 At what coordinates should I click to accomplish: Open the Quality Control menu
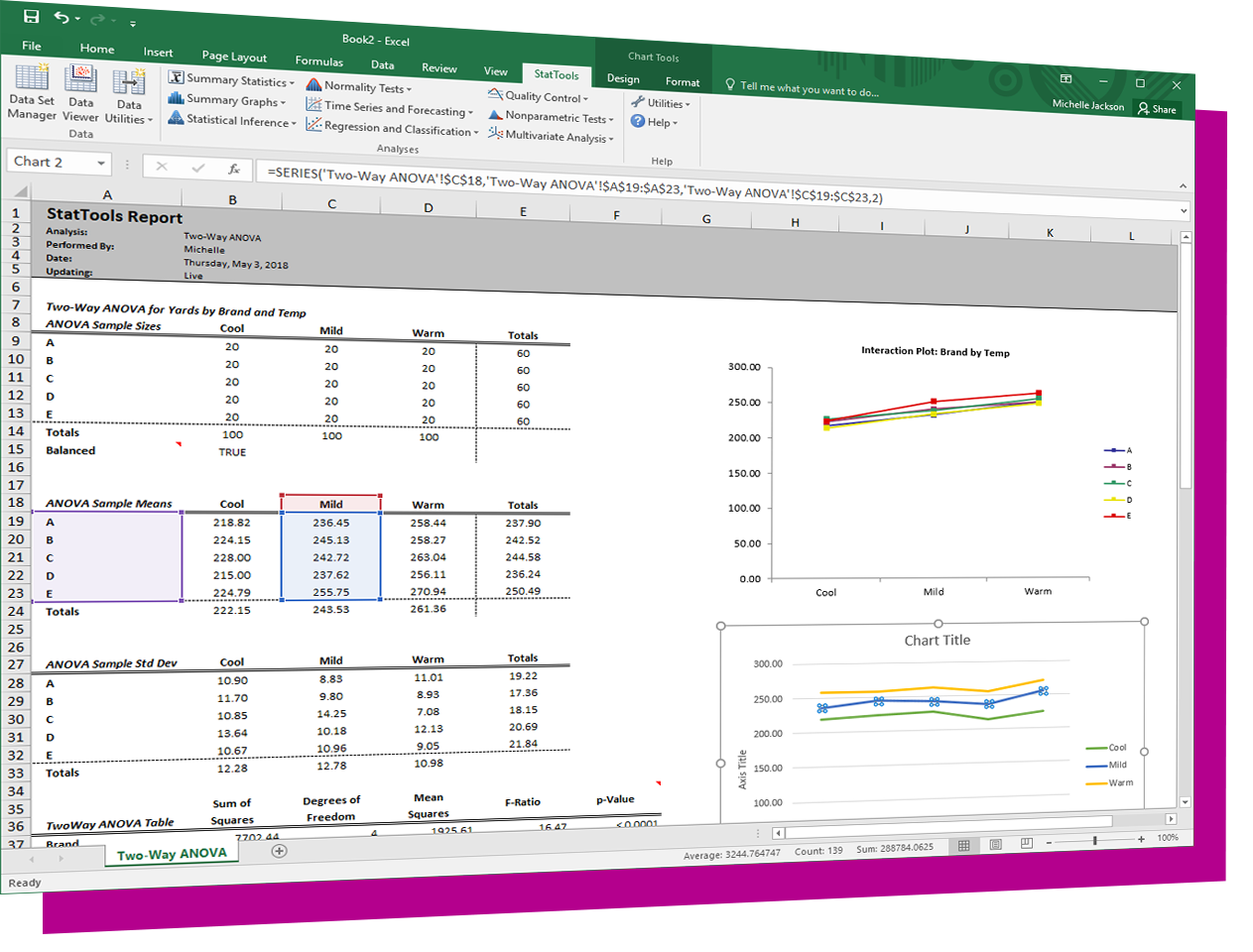tap(538, 96)
